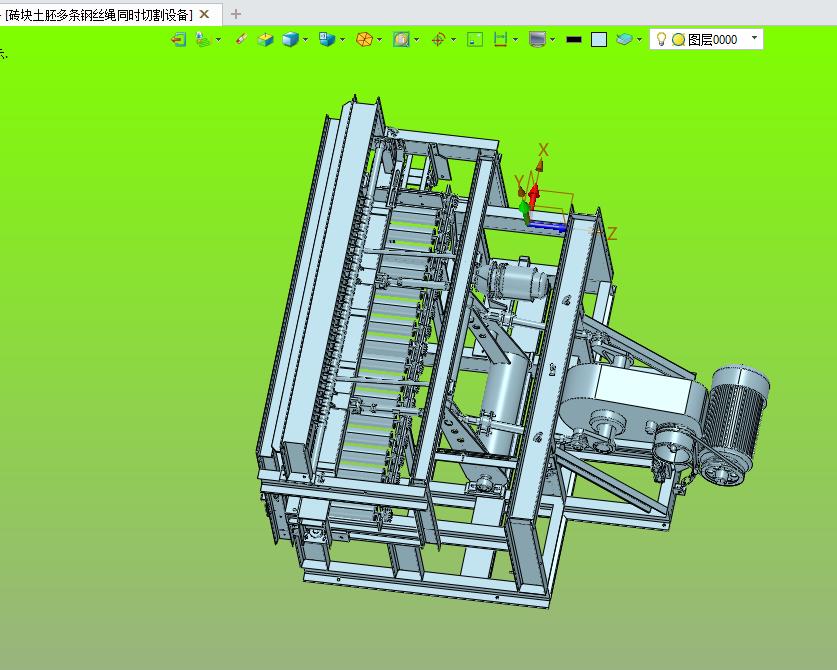Open dropdown beside the dimension measure icon
This screenshot has height=670, width=837.
click(x=515, y=40)
